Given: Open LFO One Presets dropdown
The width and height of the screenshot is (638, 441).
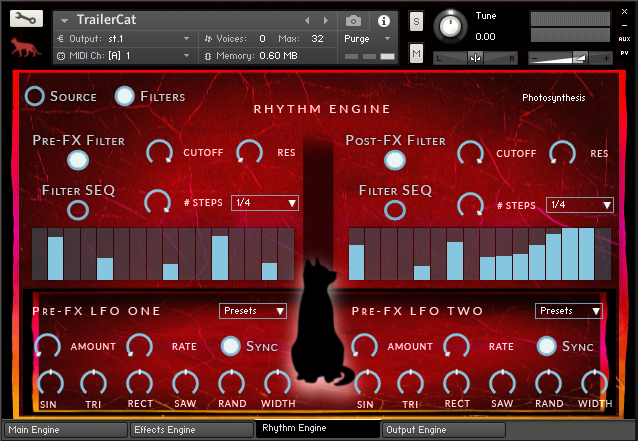Looking at the screenshot, I should (x=253, y=311).
